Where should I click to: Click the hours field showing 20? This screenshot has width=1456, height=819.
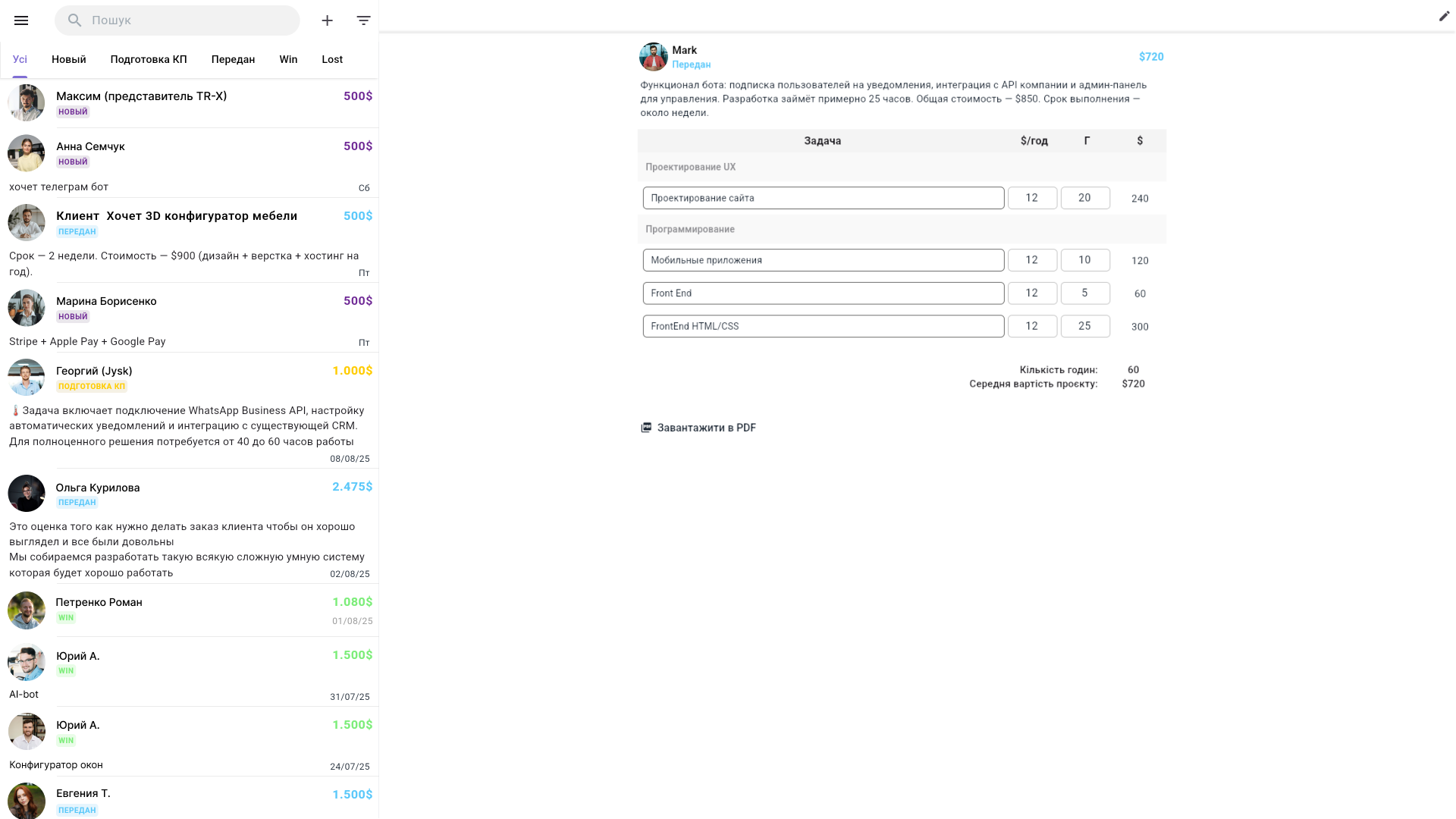(1085, 198)
